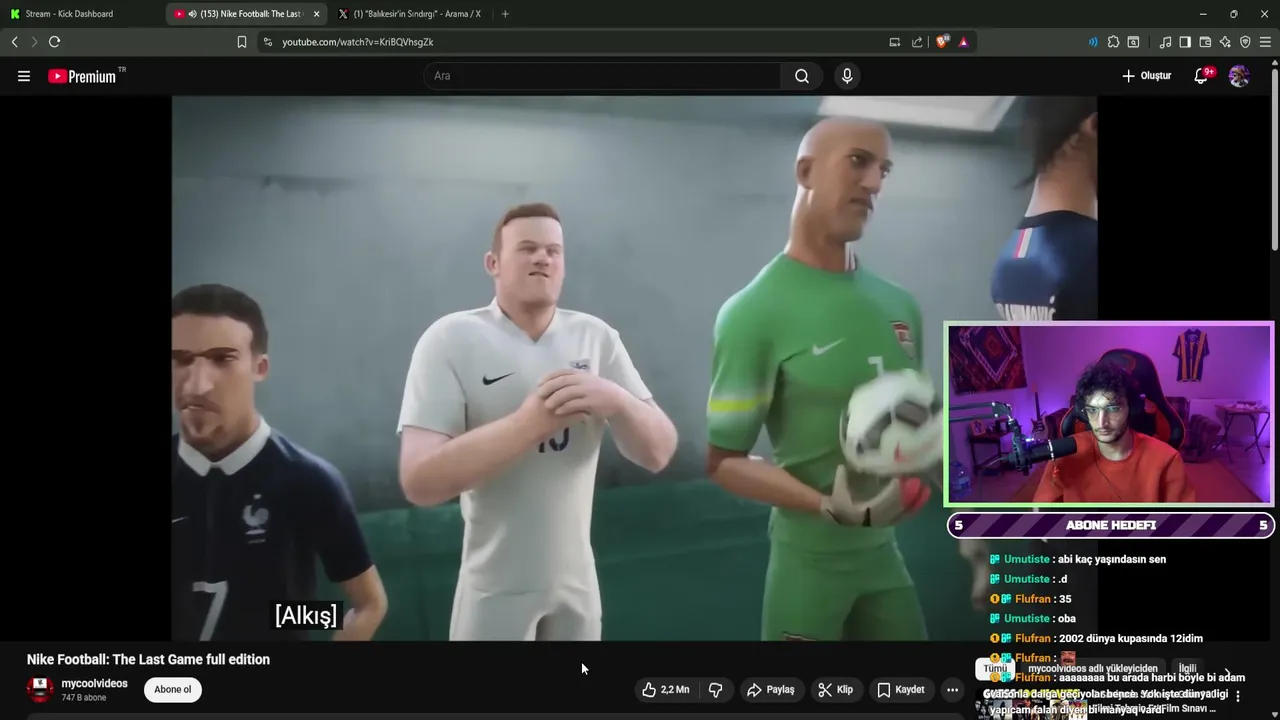
Task: Open the more actions three-dot menu below video
Action: coord(952,690)
